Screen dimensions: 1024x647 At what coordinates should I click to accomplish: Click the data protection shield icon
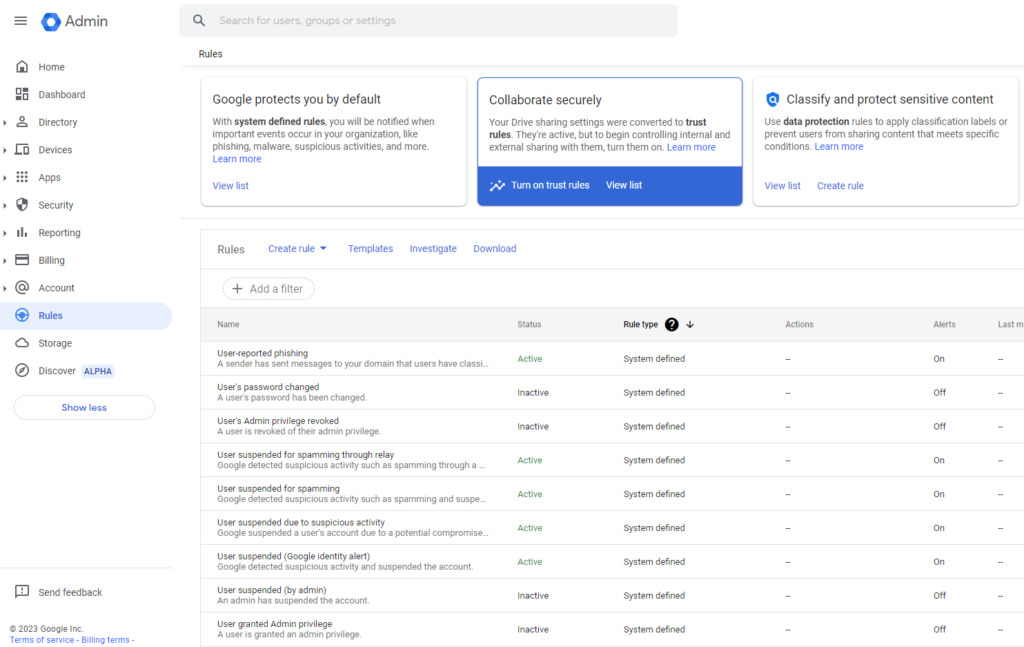coord(773,99)
